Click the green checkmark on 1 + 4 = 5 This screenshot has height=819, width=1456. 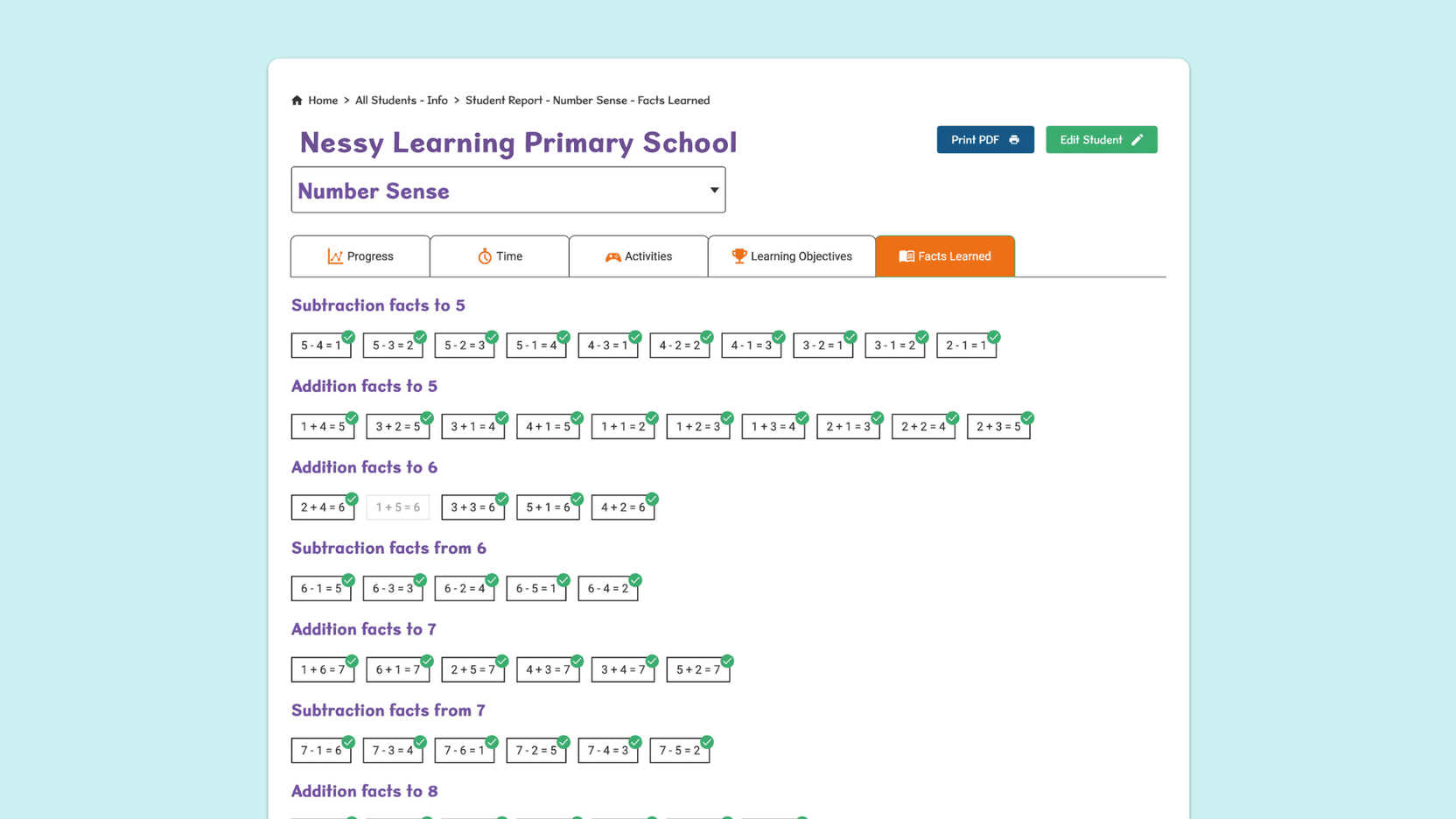tap(352, 418)
